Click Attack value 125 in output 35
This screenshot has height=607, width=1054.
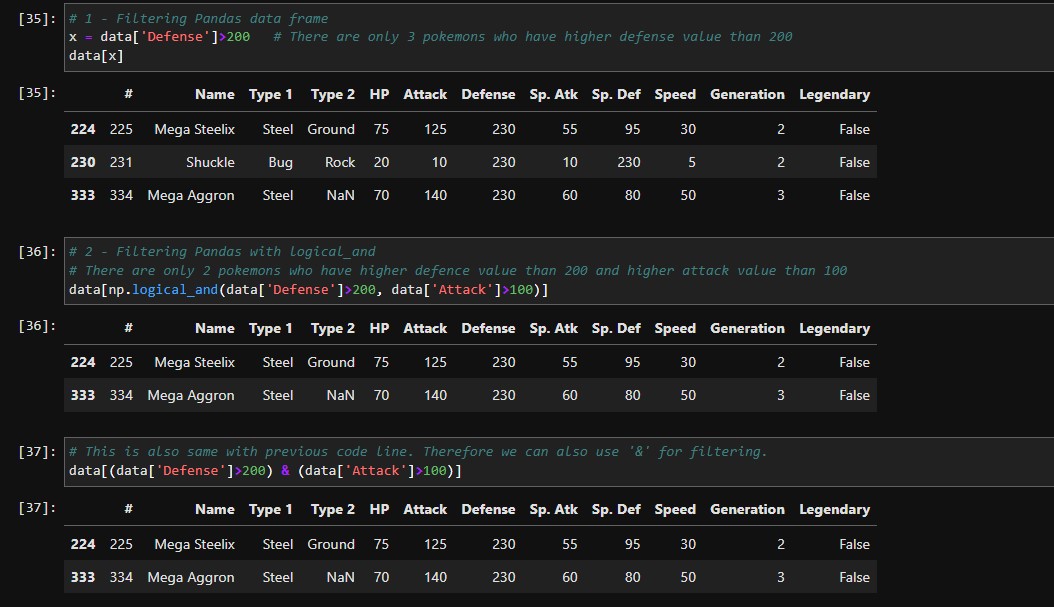click(x=435, y=130)
